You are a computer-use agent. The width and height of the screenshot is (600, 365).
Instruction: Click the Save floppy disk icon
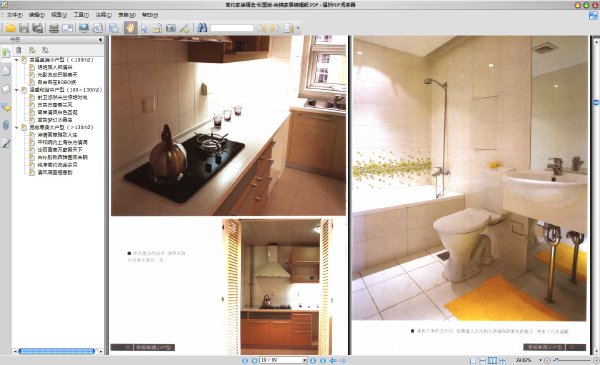(24, 28)
